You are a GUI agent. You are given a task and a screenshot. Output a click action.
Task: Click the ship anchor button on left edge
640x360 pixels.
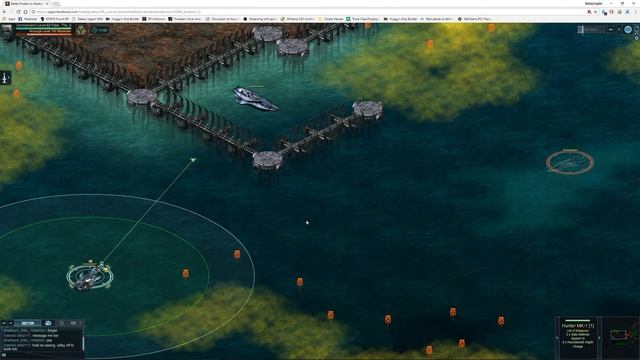[x=5, y=78]
